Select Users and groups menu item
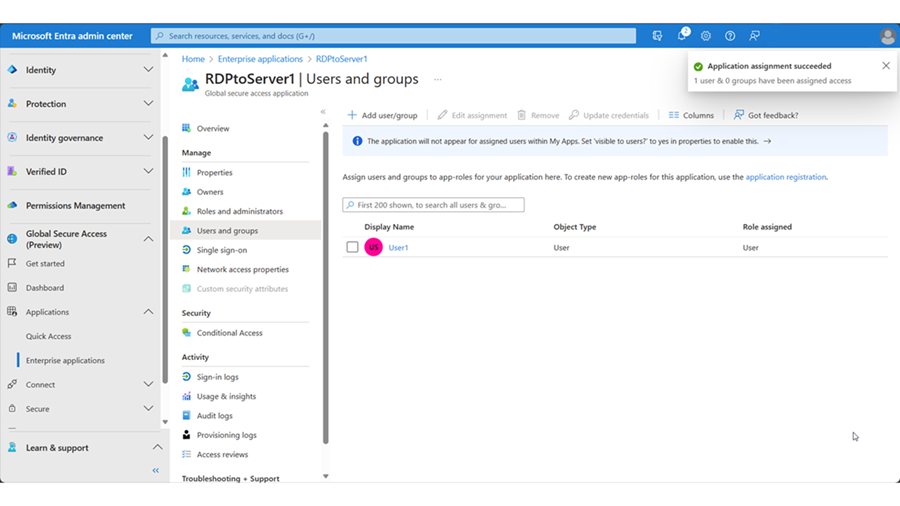Screen dimensions: 900x506 246,230
